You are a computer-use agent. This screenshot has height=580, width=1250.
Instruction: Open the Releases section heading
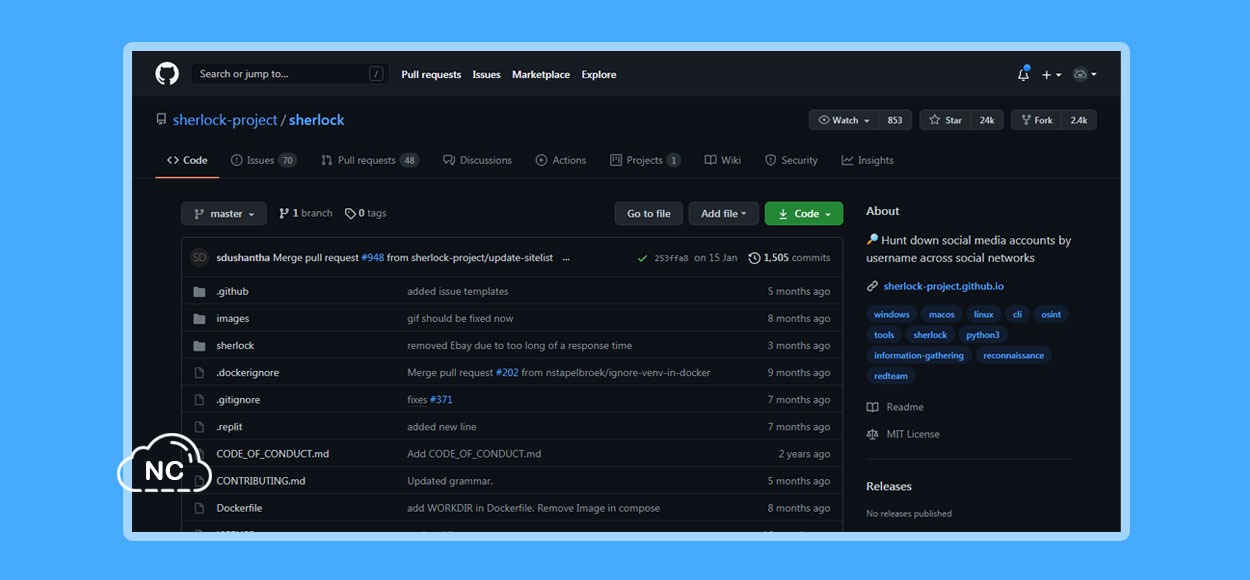(x=889, y=486)
